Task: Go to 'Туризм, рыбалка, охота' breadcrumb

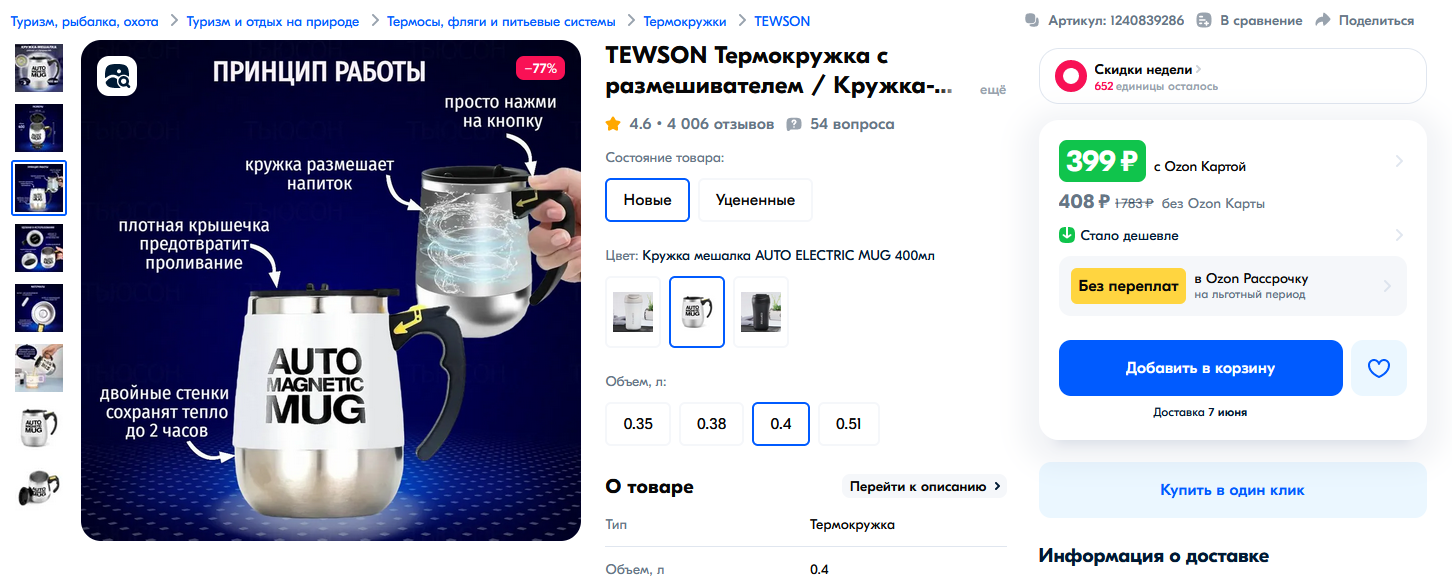Action: 84,21
